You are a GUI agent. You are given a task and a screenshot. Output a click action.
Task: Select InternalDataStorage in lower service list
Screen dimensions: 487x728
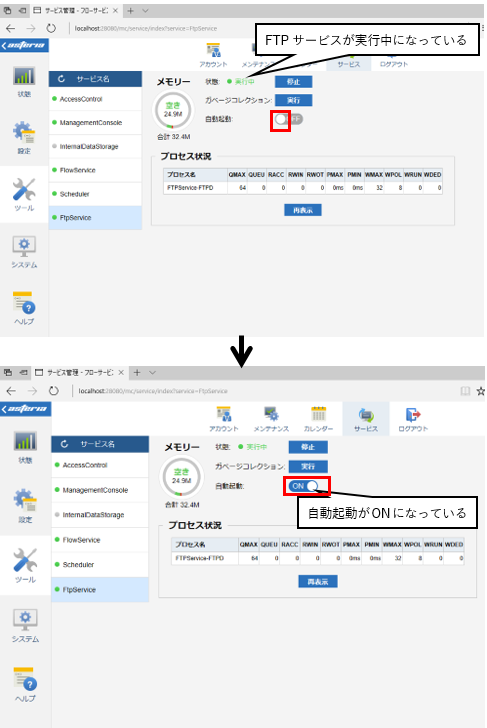tap(100, 514)
